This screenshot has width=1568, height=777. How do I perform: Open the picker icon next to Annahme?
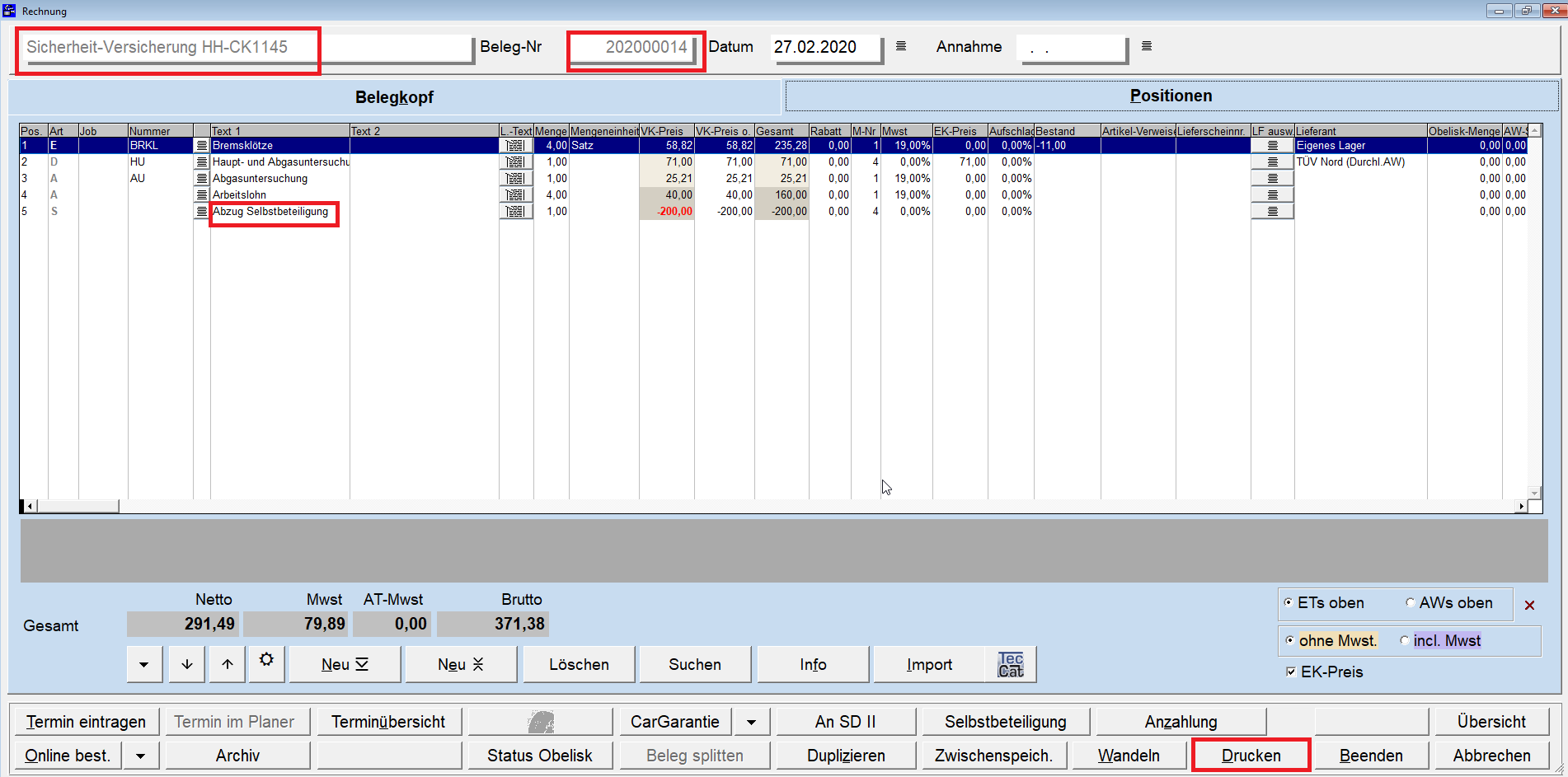[x=1147, y=46]
